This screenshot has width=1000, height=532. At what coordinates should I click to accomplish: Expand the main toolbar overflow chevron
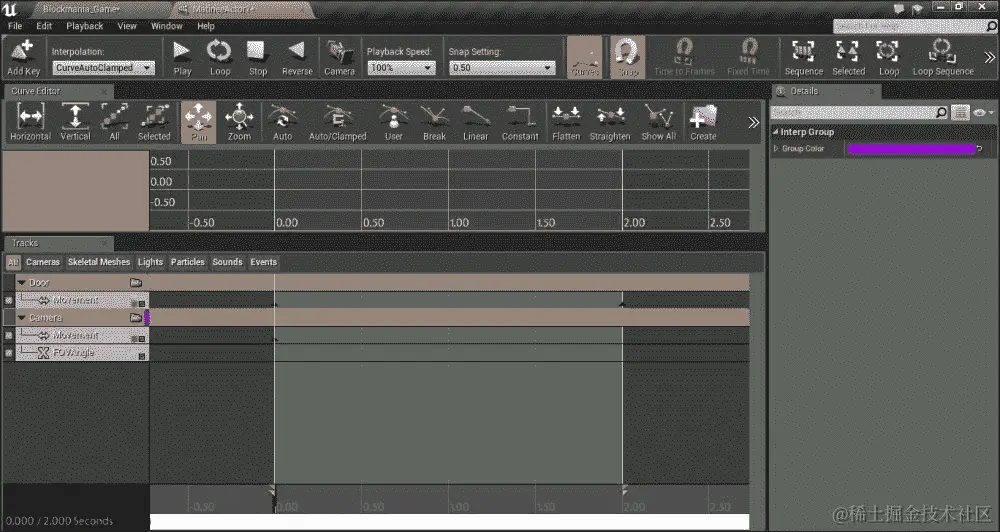(989, 57)
